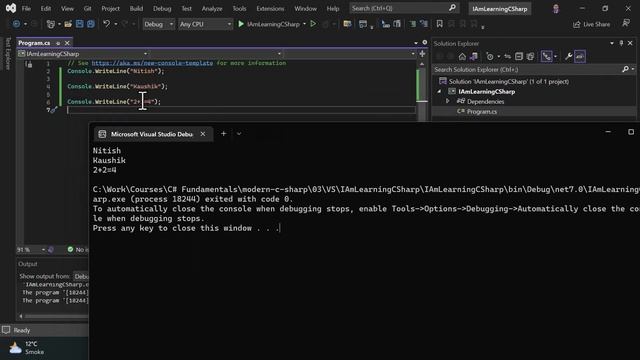Open the IAmLearningCSharp namespace dropdown in editor
This screenshot has width=640, height=360.
click(83, 54)
